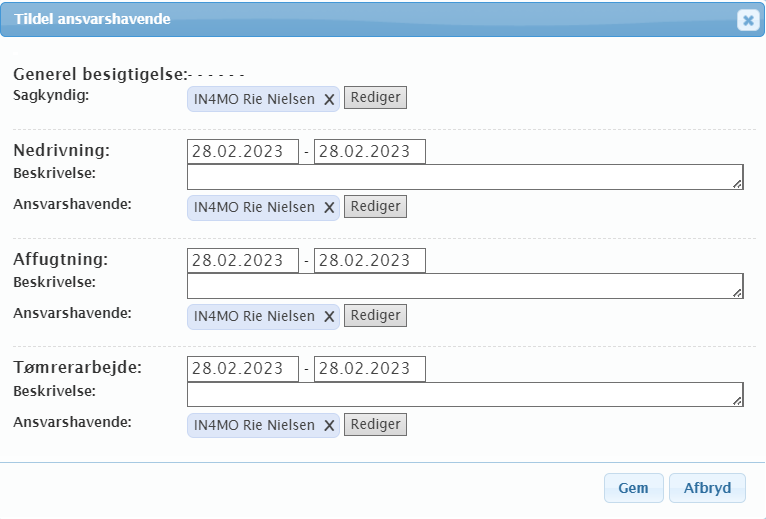Remove IN4MO Rie Nielsen tag under Tømrerarbejde
Viewport: 766px width, 519px height.
coord(329,425)
